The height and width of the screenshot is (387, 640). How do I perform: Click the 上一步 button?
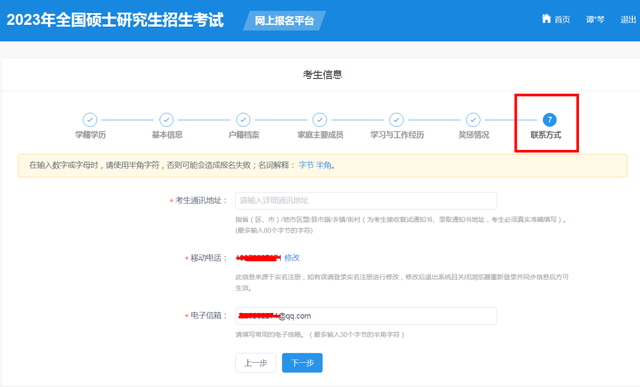256,363
